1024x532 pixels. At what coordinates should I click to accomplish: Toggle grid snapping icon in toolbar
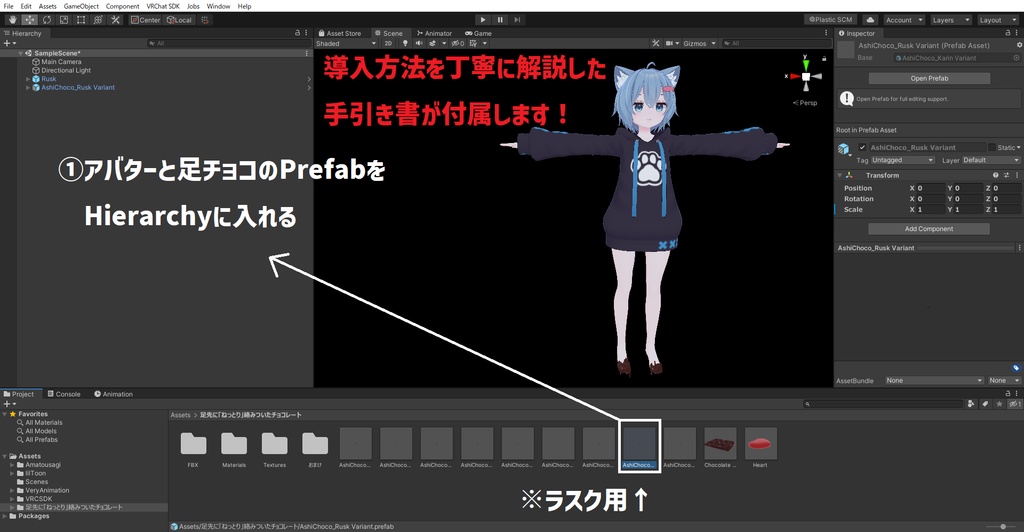205,20
